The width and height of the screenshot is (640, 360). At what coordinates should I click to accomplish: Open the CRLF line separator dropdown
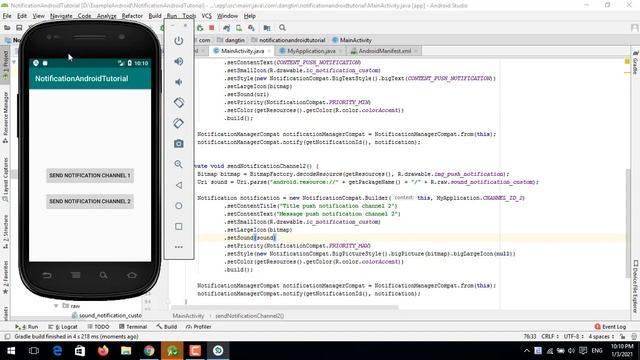pyautogui.click(x=550, y=337)
